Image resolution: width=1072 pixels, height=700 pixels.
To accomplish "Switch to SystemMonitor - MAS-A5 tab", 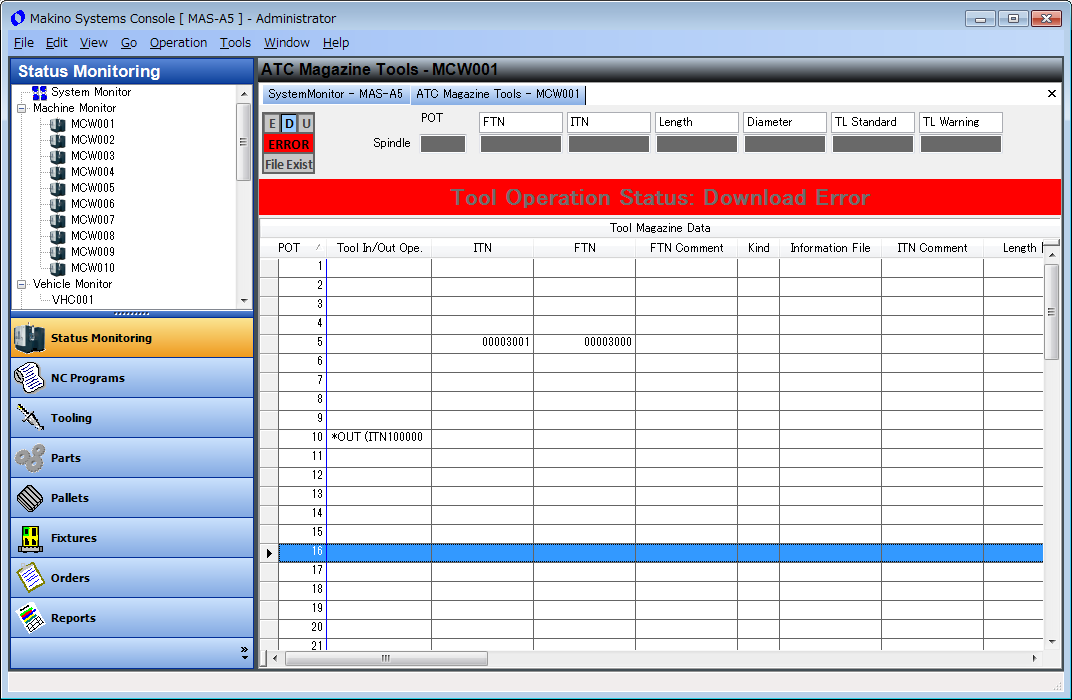I will click(x=335, y=94).
